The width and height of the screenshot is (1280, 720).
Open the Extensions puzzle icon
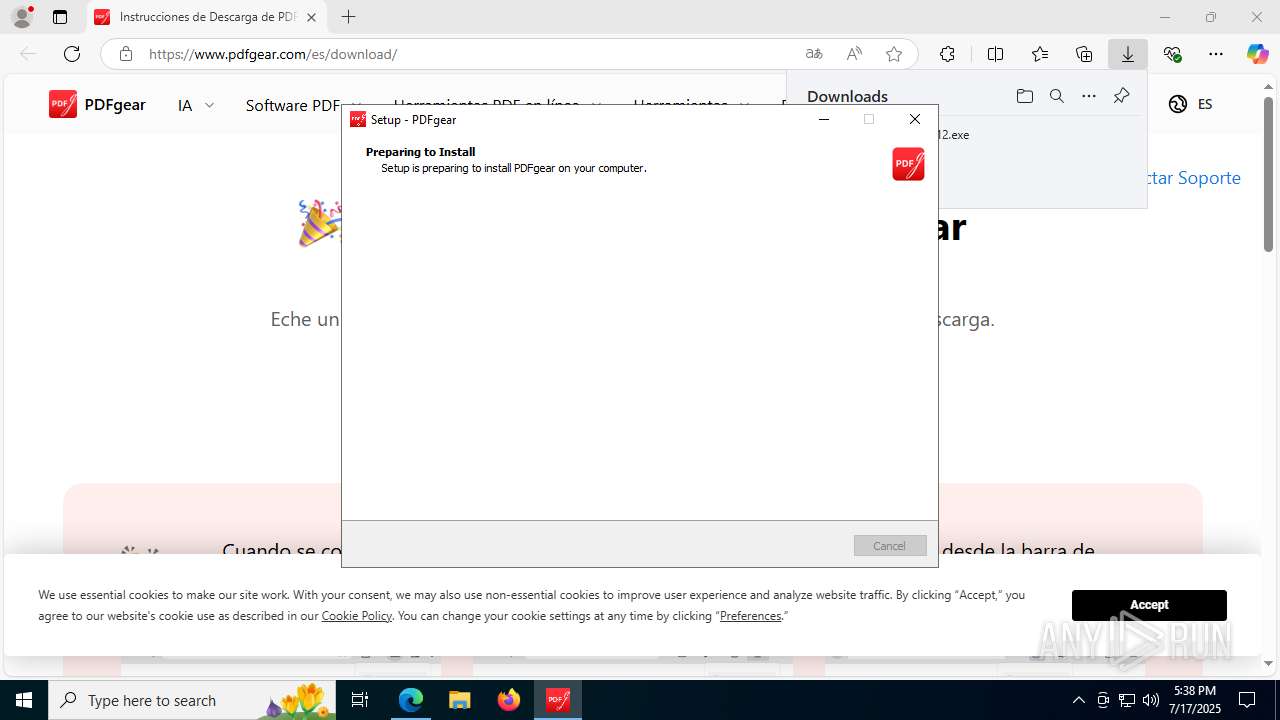[x=947, y=54]
